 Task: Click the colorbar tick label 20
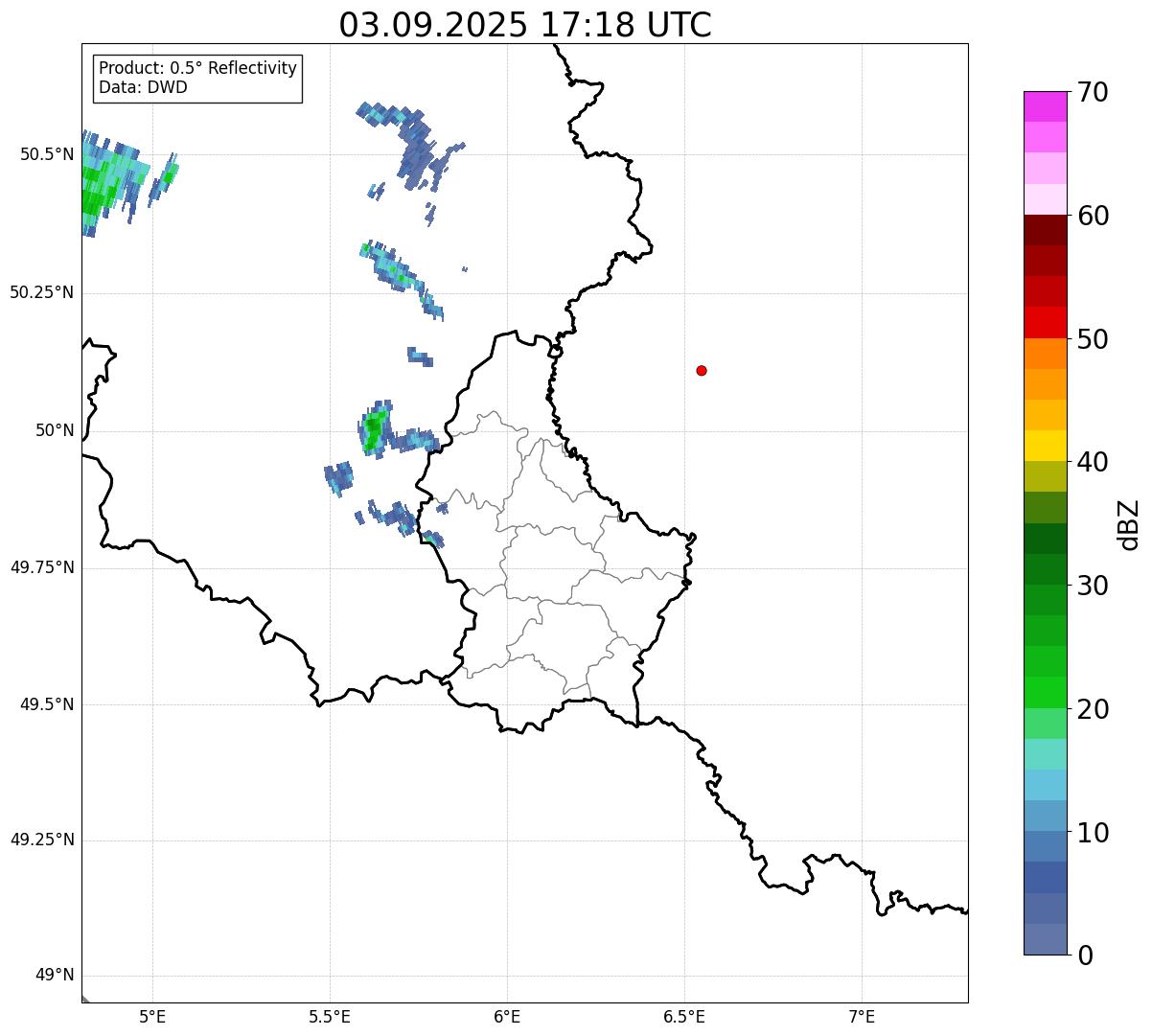point(1092,709)
